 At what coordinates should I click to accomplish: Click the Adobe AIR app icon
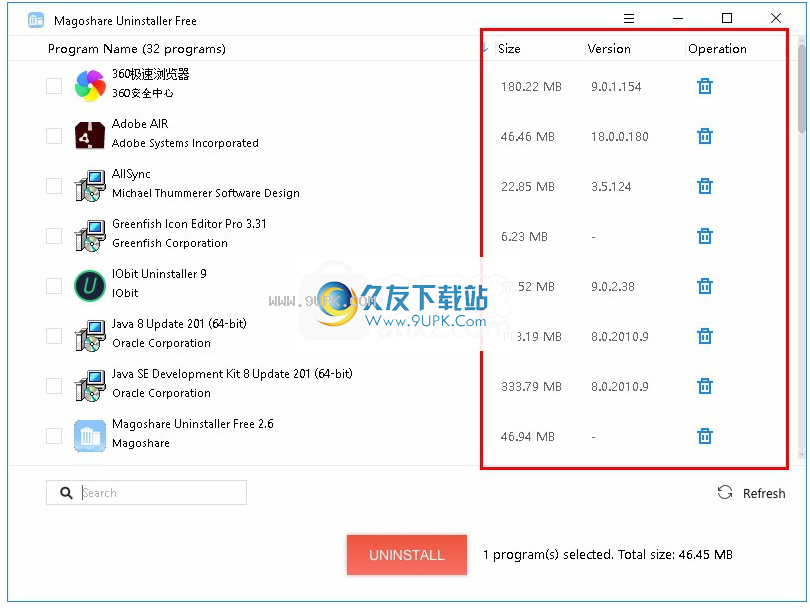pos(90,135)
